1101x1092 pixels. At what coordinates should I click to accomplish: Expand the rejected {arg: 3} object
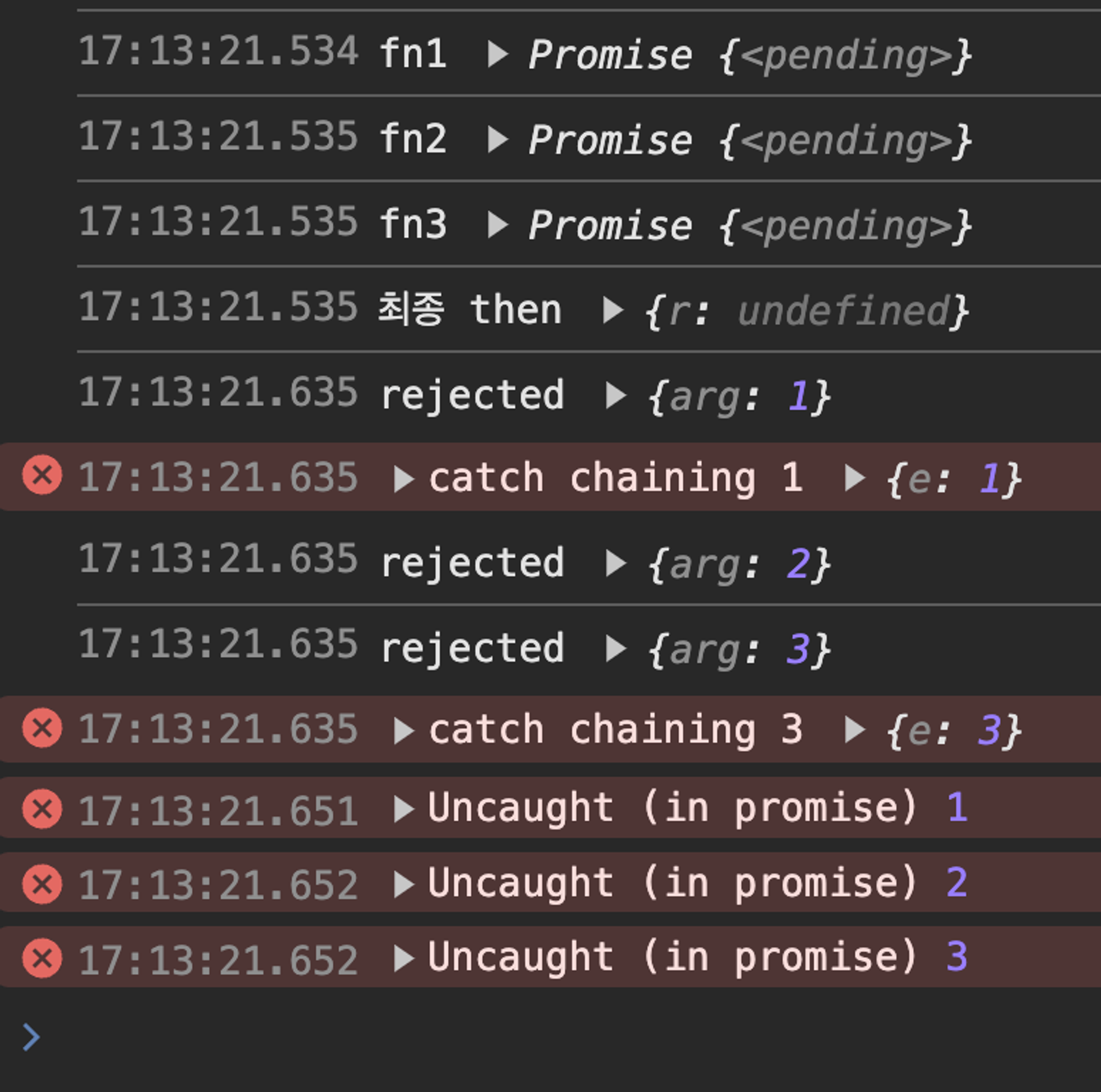click(x=615, y=649)
